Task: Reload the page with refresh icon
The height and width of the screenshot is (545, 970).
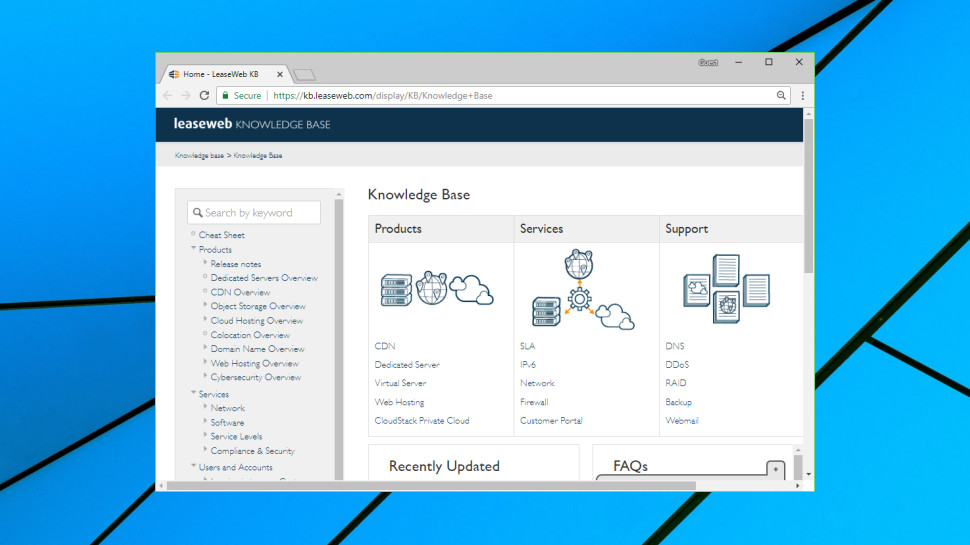Action: tap(204, 96)
